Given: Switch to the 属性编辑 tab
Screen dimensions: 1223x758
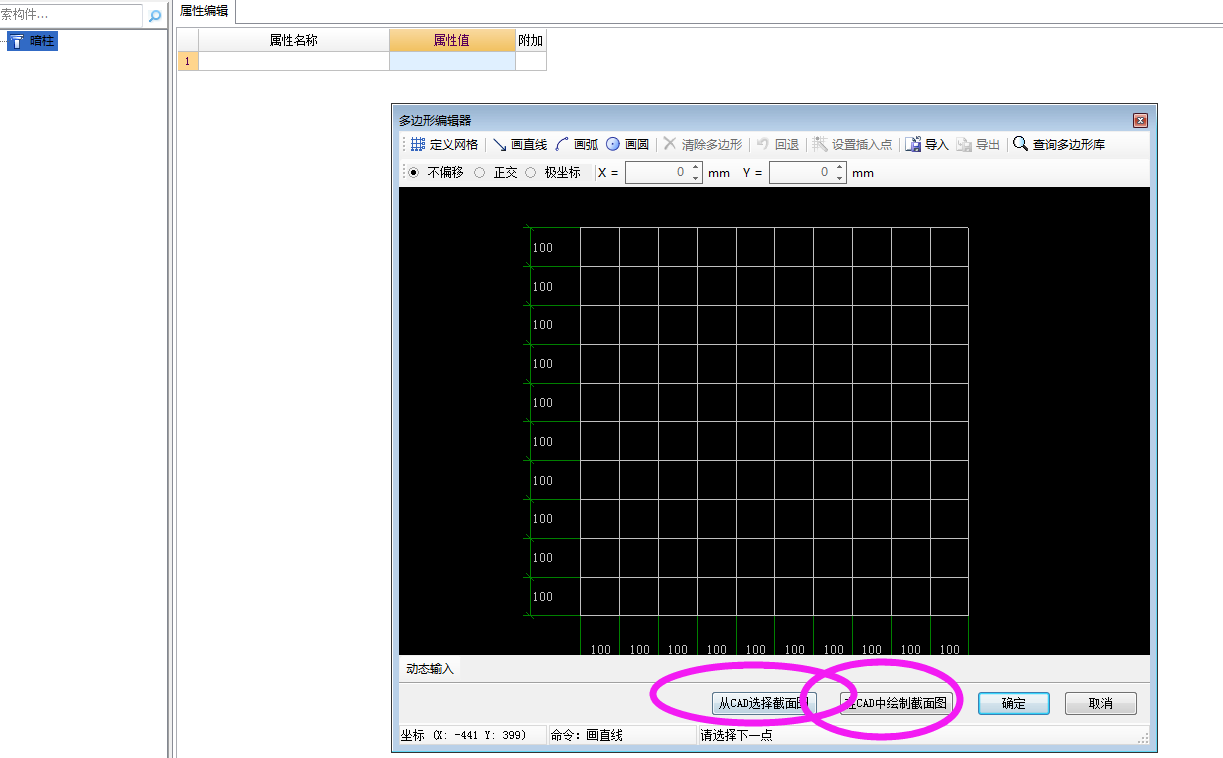Looking at the screenshot, I should pyautogui.click(x=204, y=11).
